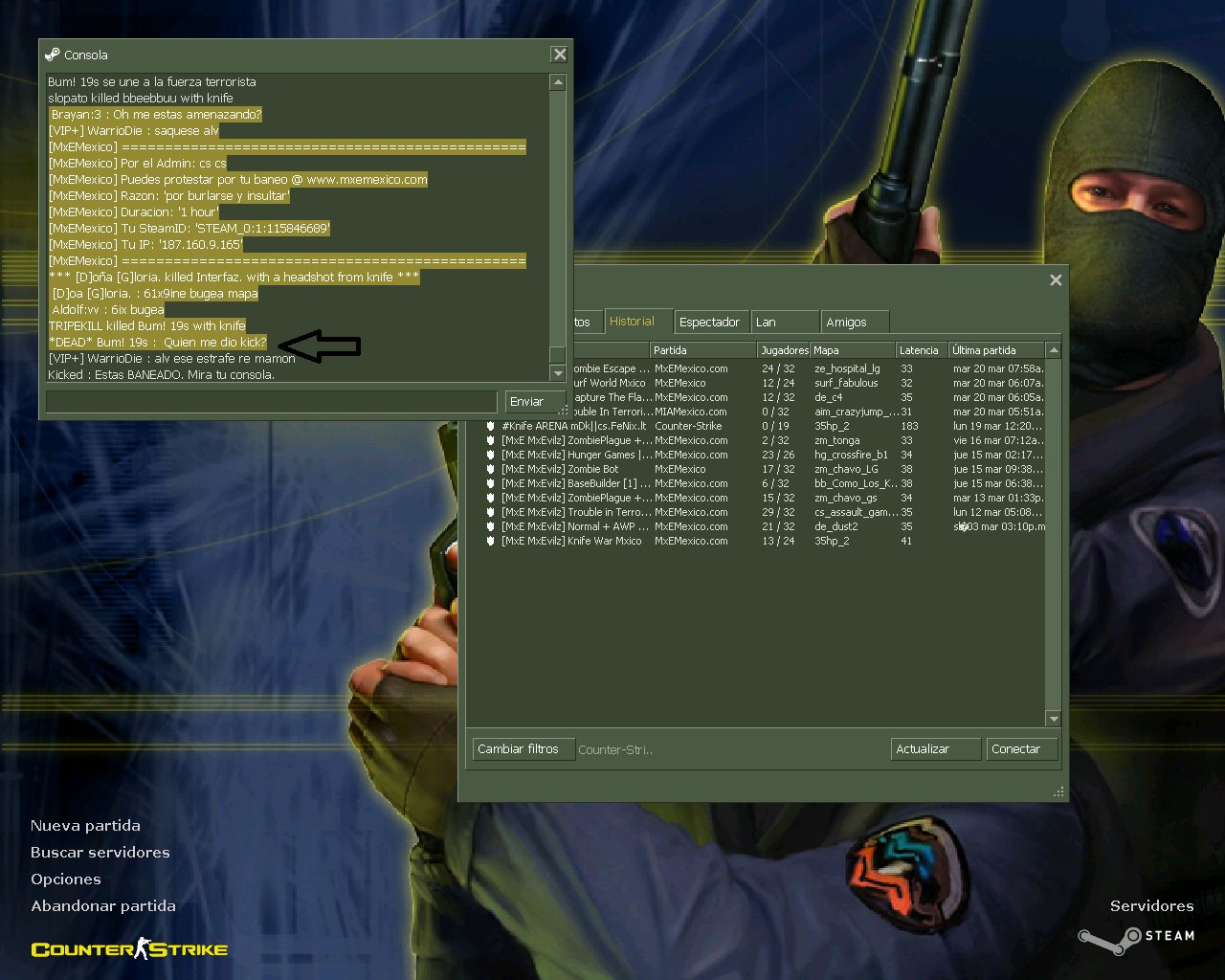Sort servers by Última partida column

[x=996, y=350]
